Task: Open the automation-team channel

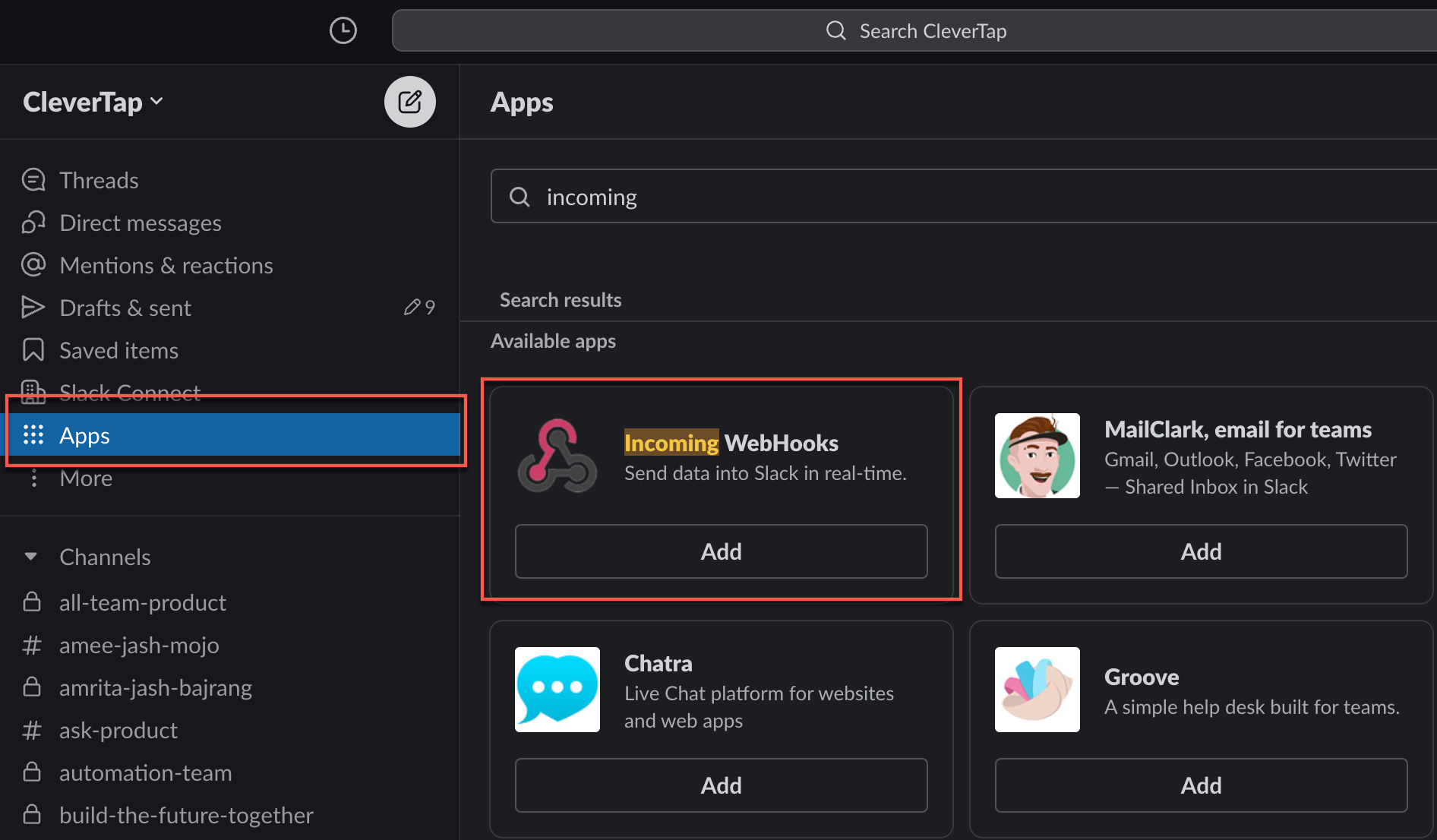Action: click(229, 772)
